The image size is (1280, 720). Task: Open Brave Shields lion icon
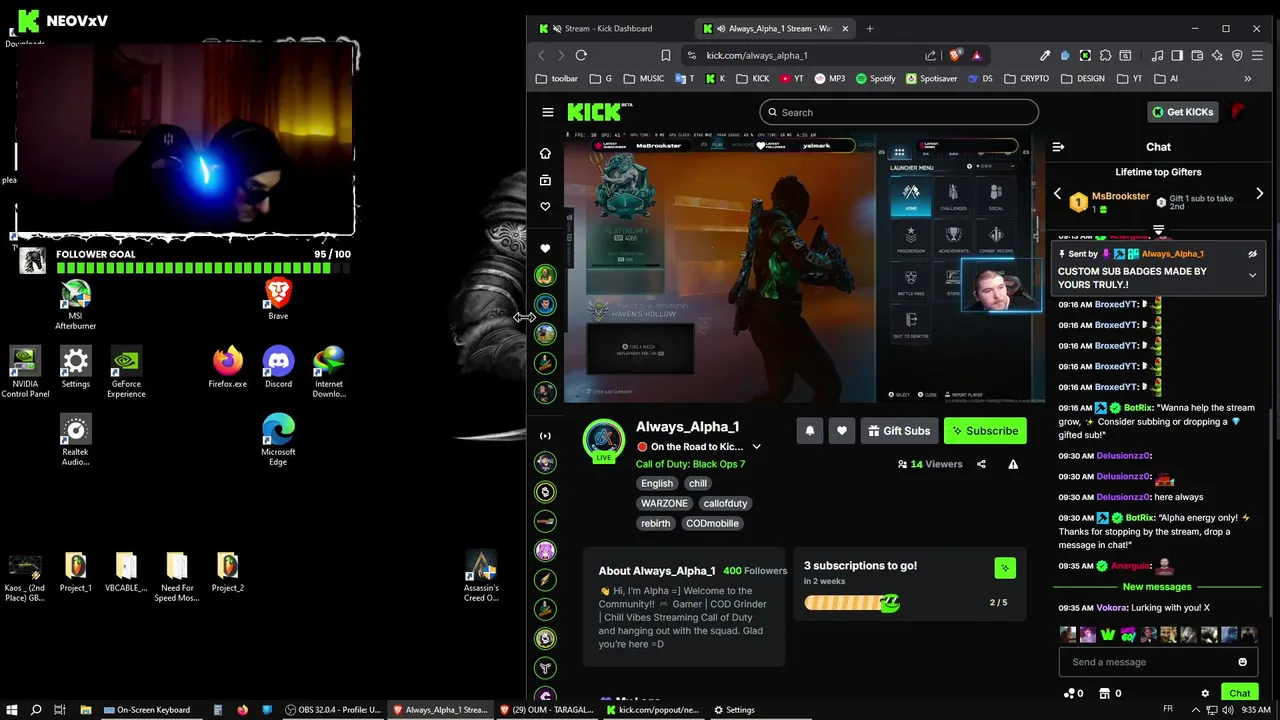(x=954, y=55)
